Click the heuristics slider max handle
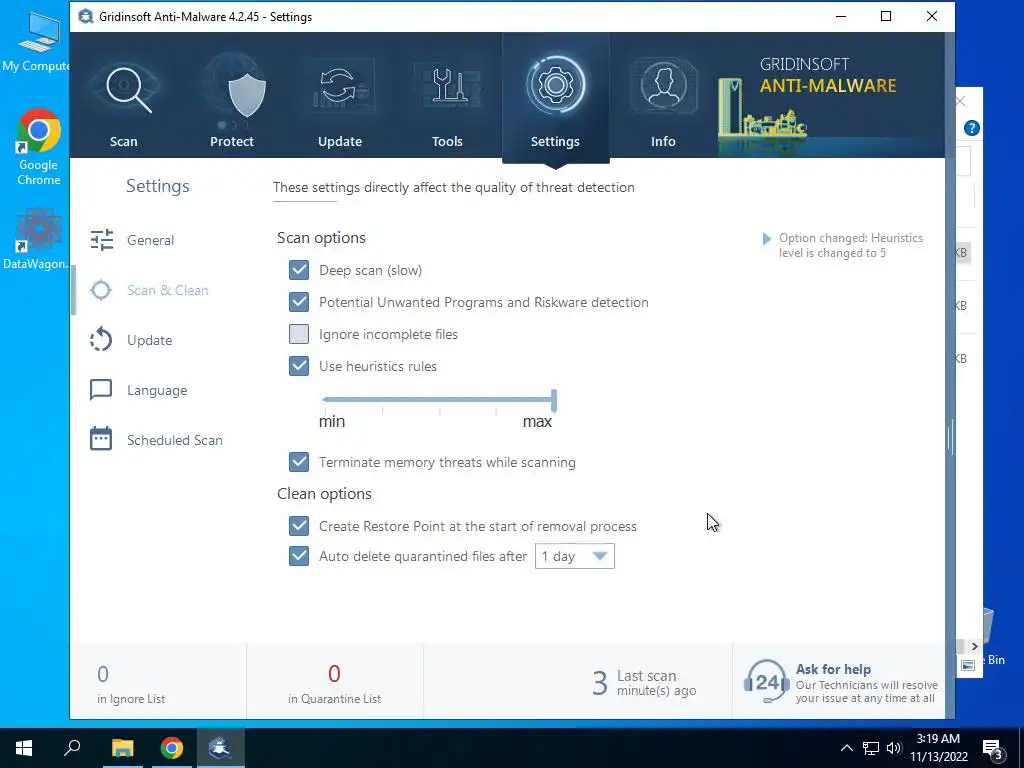The image size is (1024, 768). [554, 400]
